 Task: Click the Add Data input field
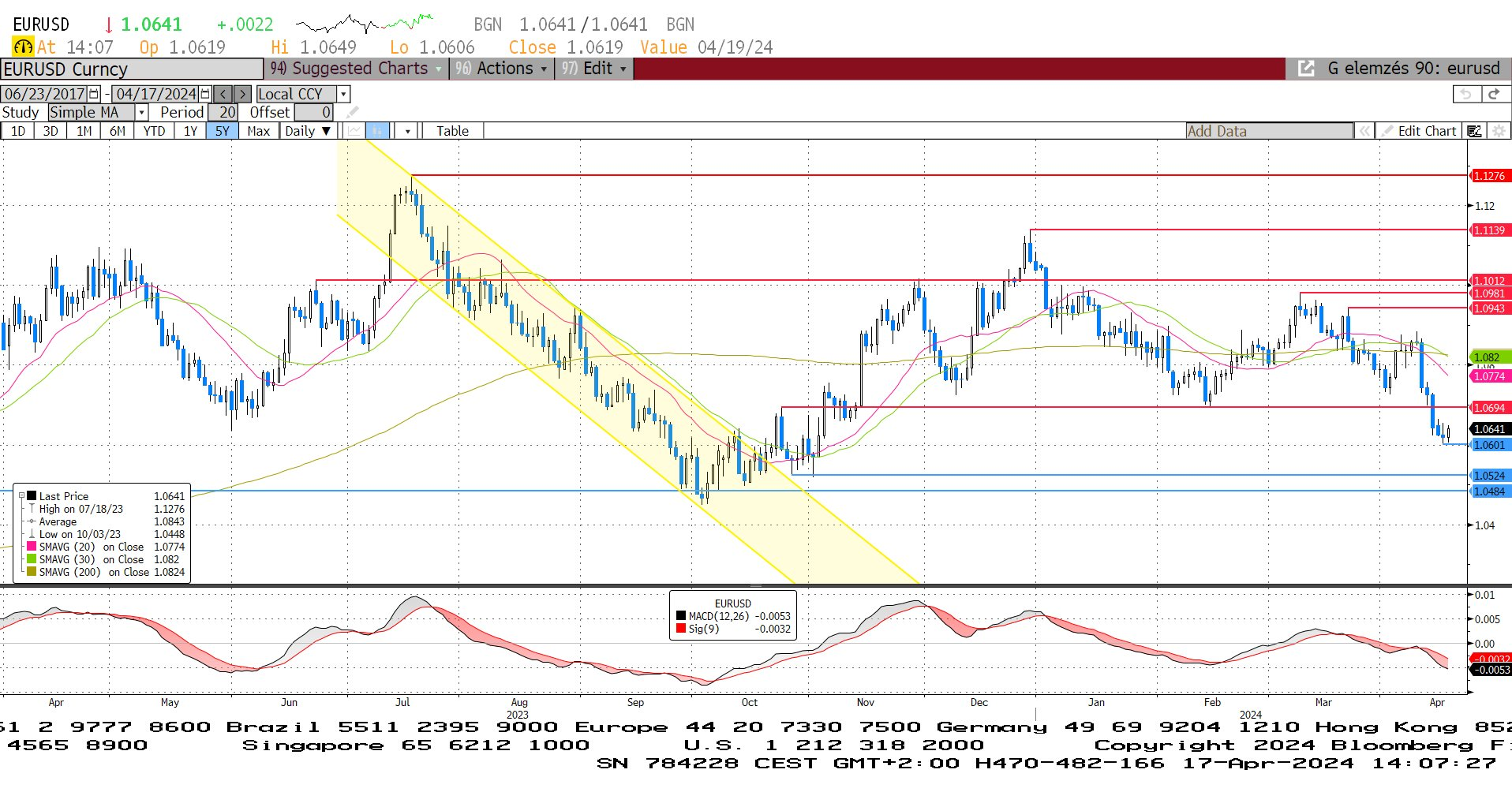click(1269, 131)
